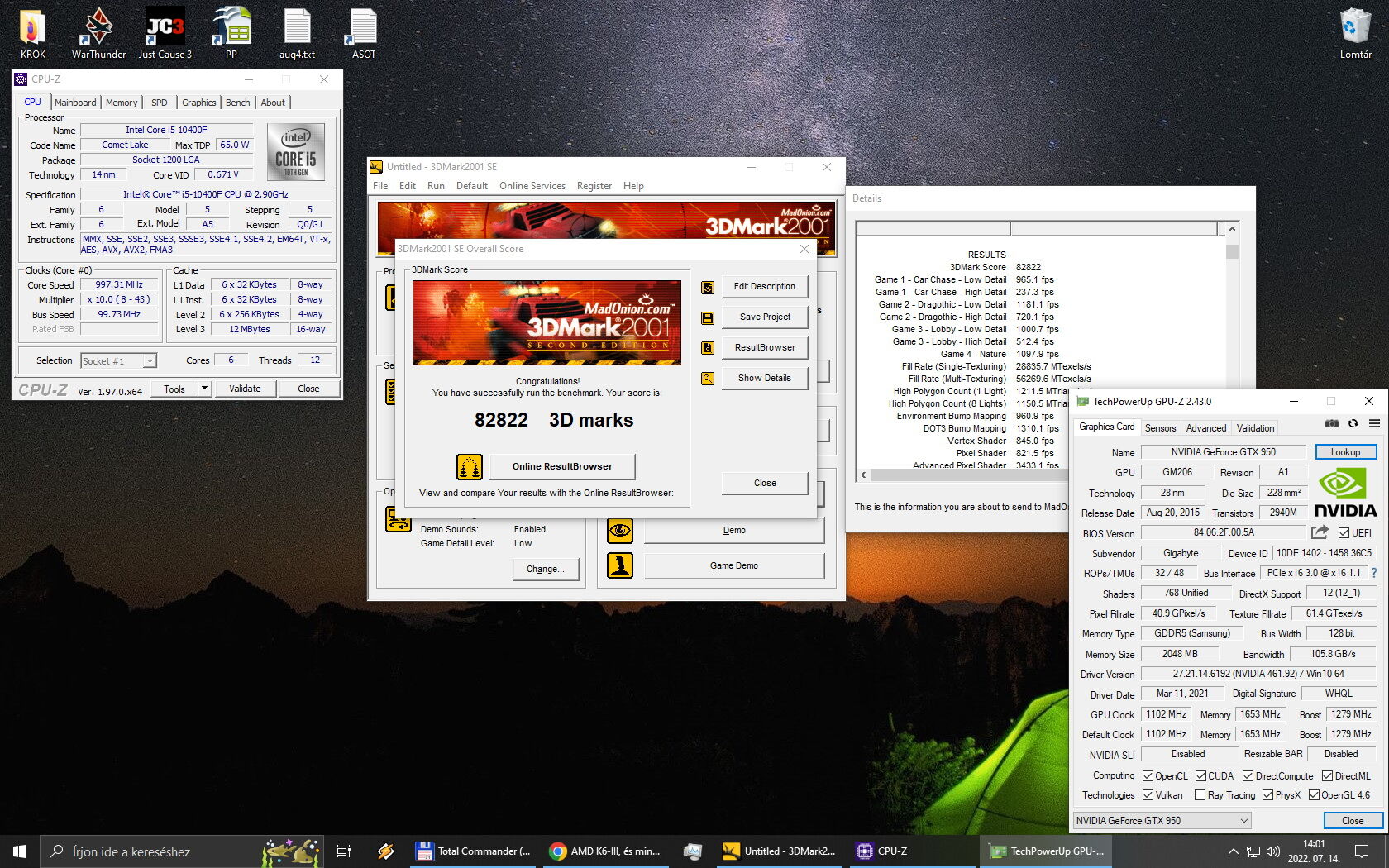Click the Game Demo joystick icon
The height and width of the screenshot is (868, 1389).
point(620,565)
